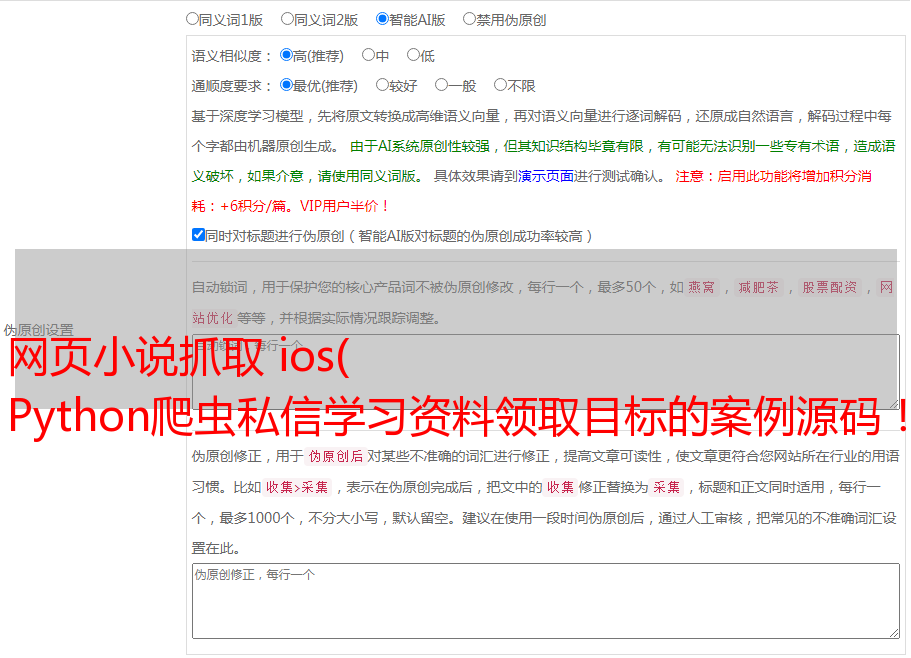
Task: Click the 伪原创后 highlighted term
Action: (x=336, y=456)
